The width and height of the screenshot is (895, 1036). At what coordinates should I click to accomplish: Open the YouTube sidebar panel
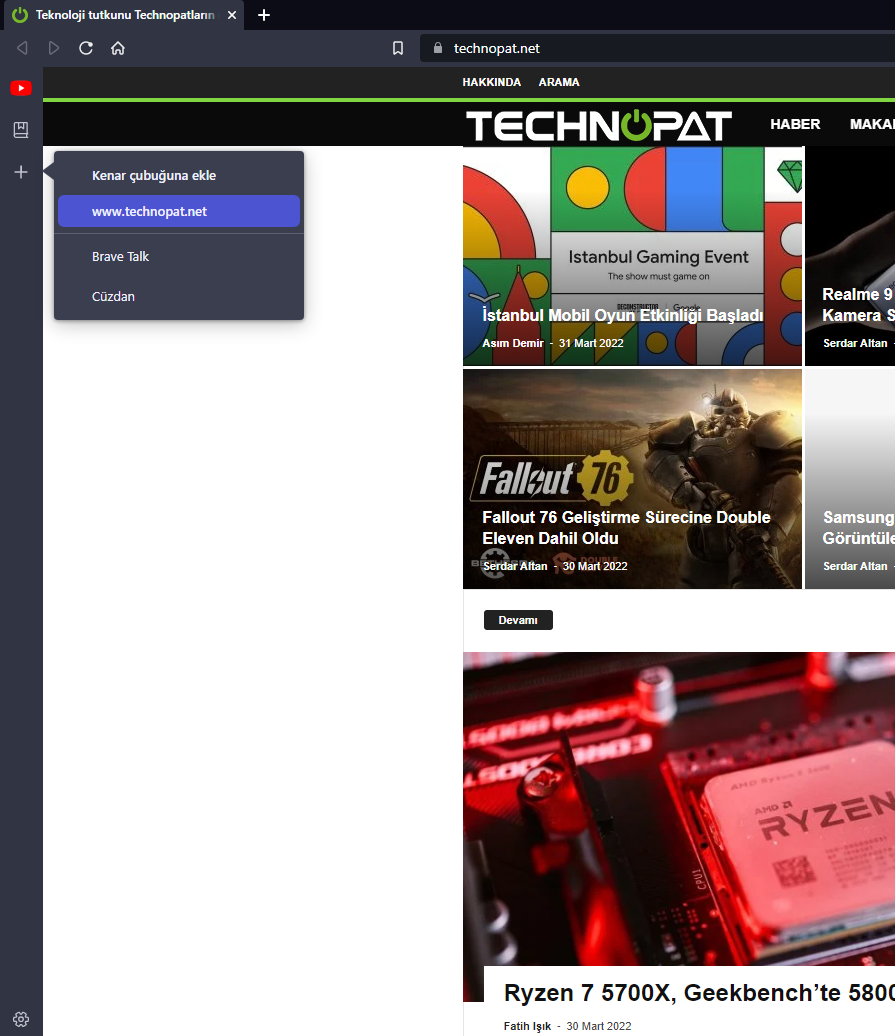[20, 88]
